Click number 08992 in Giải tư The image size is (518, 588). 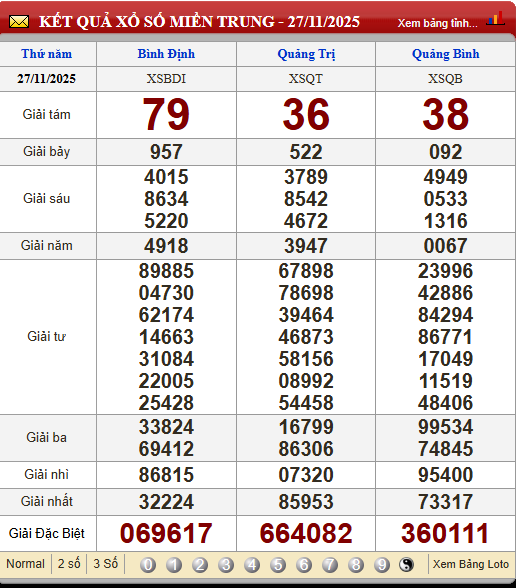point(306,381)
